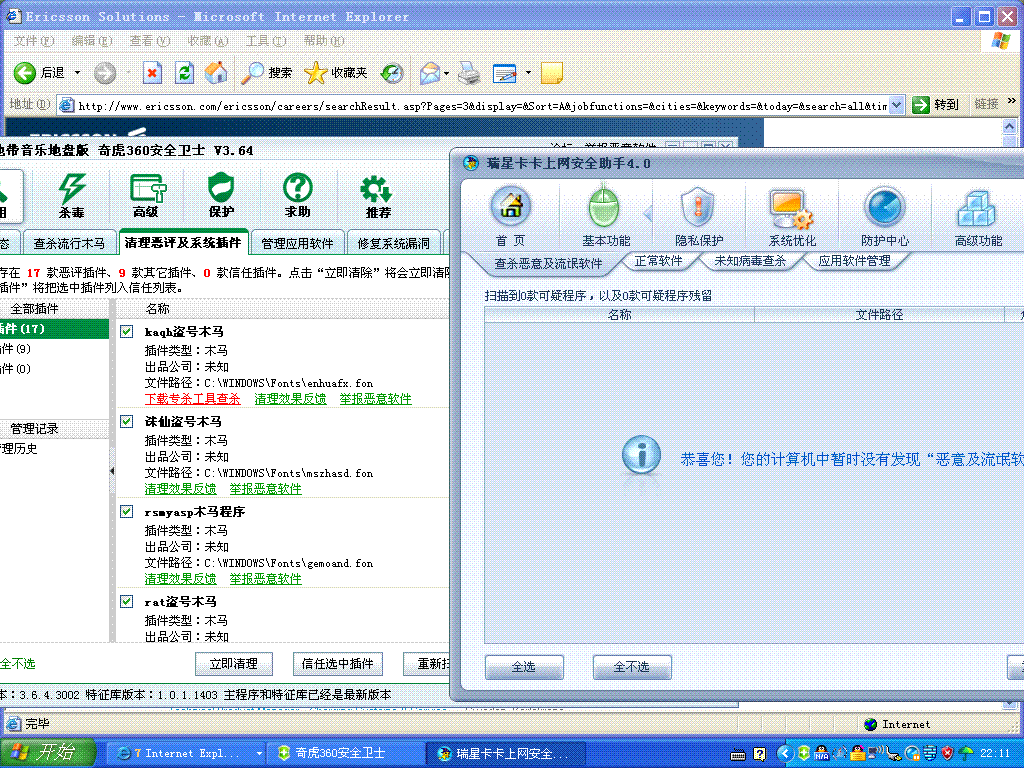Screen dimensions: 1024x768
Task: Click the IE Back arrow icon
Action: pos(25,72)
